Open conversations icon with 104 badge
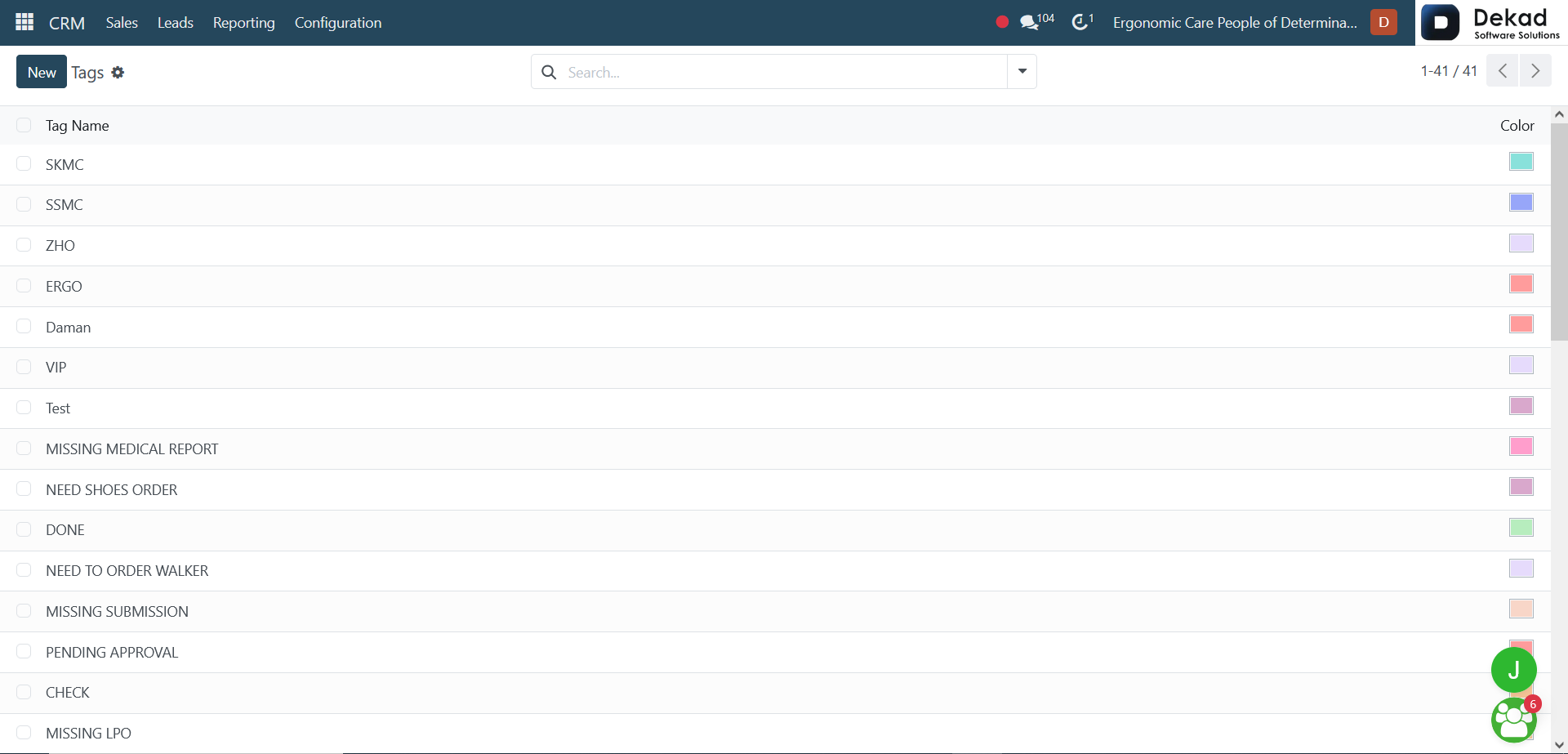The image size is (1568, 754). (x=1036, y=21)
